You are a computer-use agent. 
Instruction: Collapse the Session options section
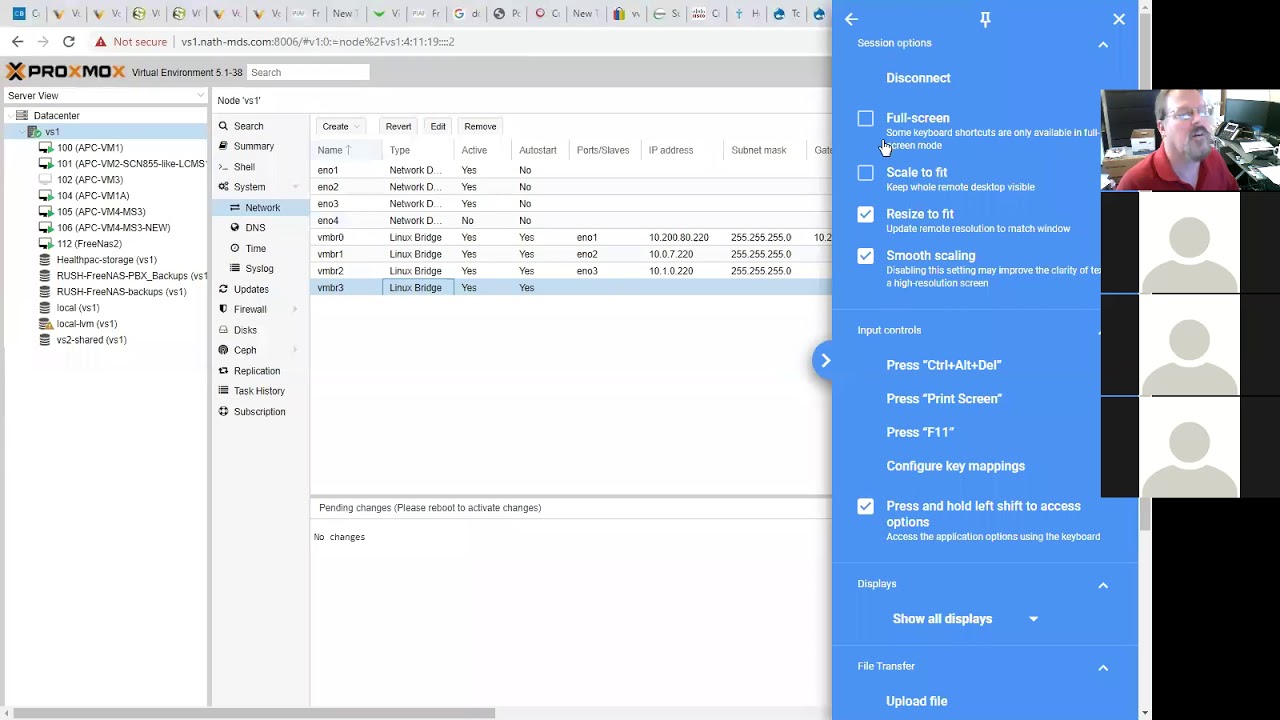[1103, 44]
